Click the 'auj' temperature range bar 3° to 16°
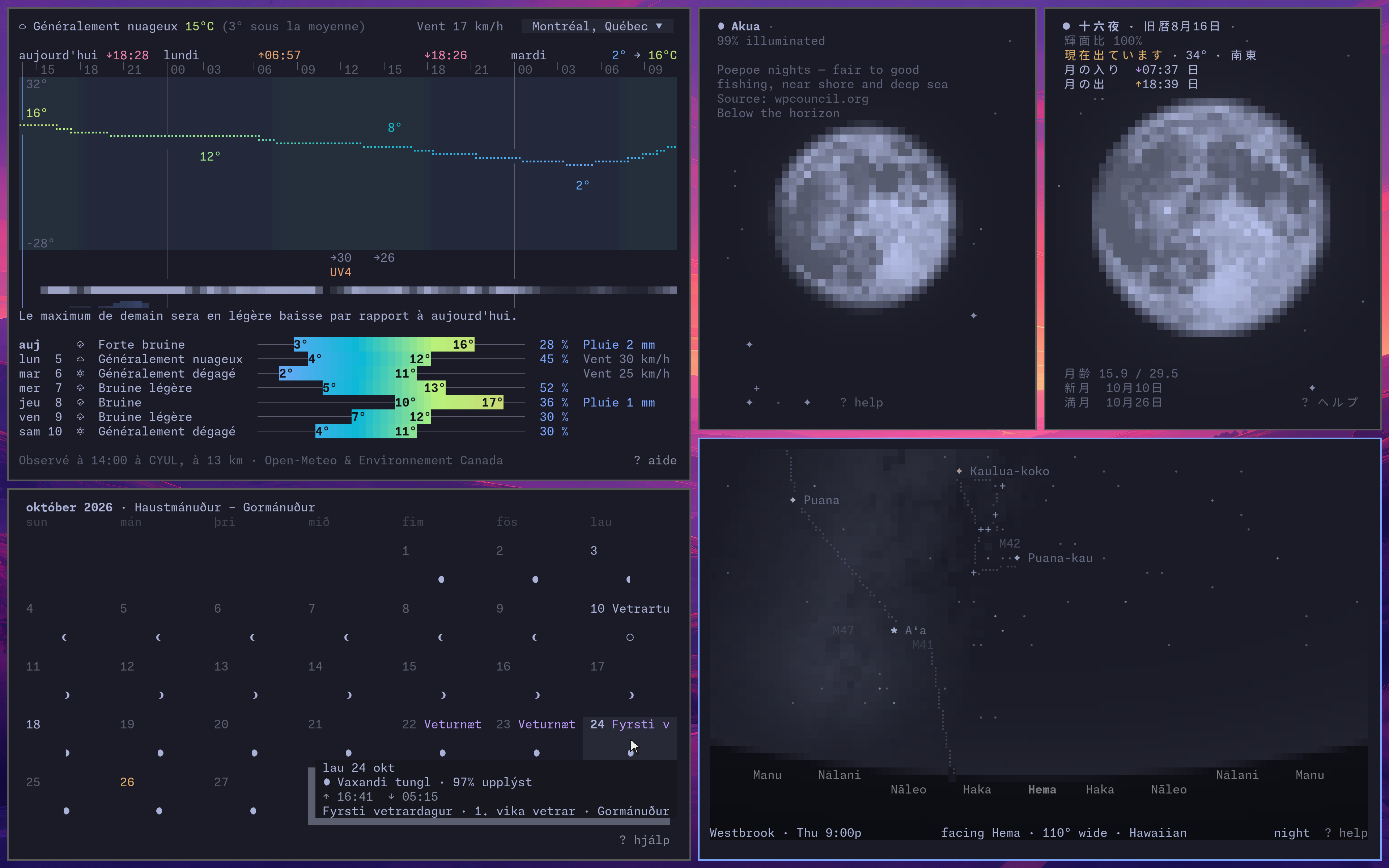Screen dimensions: 1389x868 [x=383, y=344]
